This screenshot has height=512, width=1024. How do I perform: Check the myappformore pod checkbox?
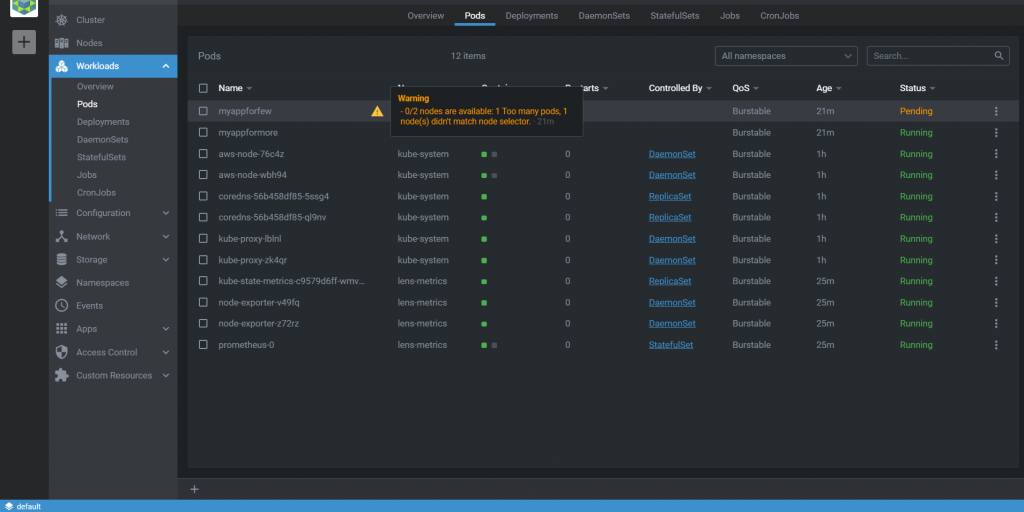click(x=203, y=133)
